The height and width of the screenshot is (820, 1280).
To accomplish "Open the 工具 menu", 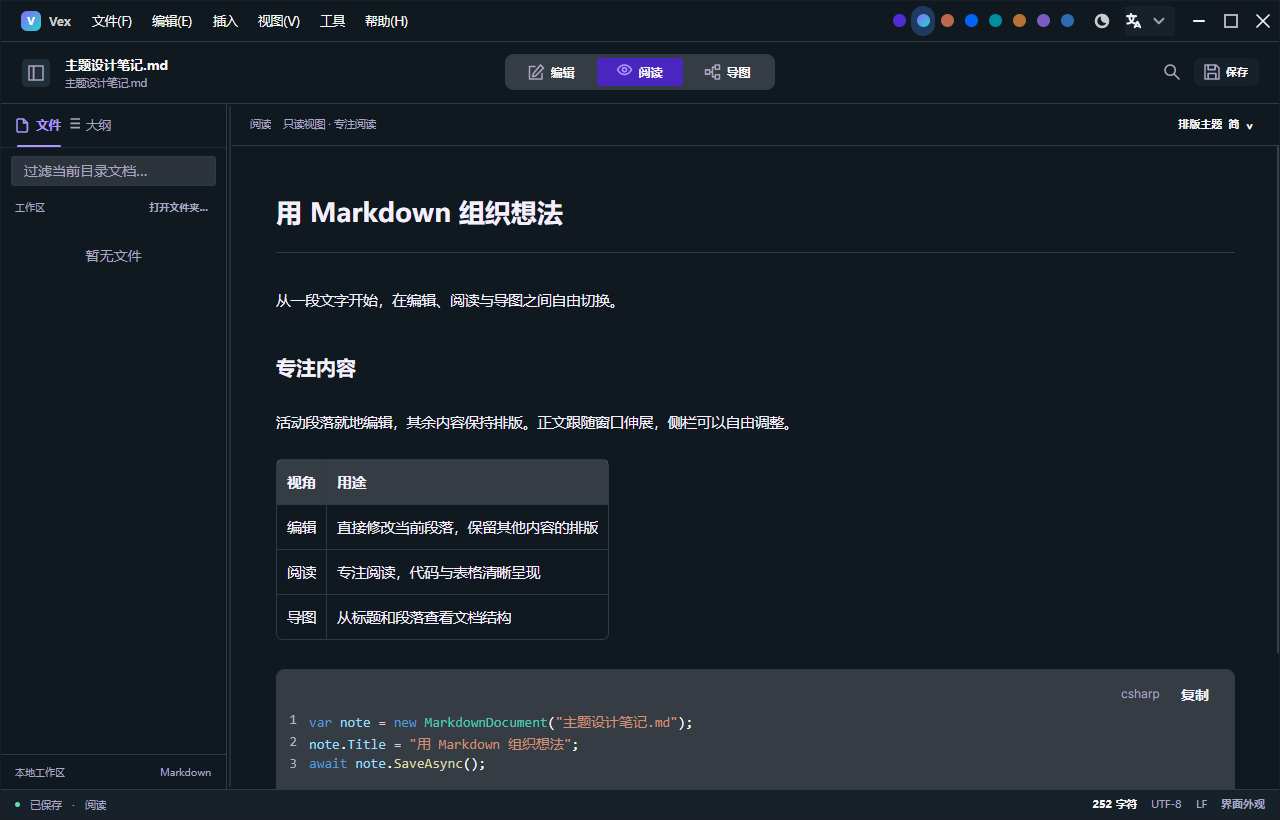I will pos(333,21).
